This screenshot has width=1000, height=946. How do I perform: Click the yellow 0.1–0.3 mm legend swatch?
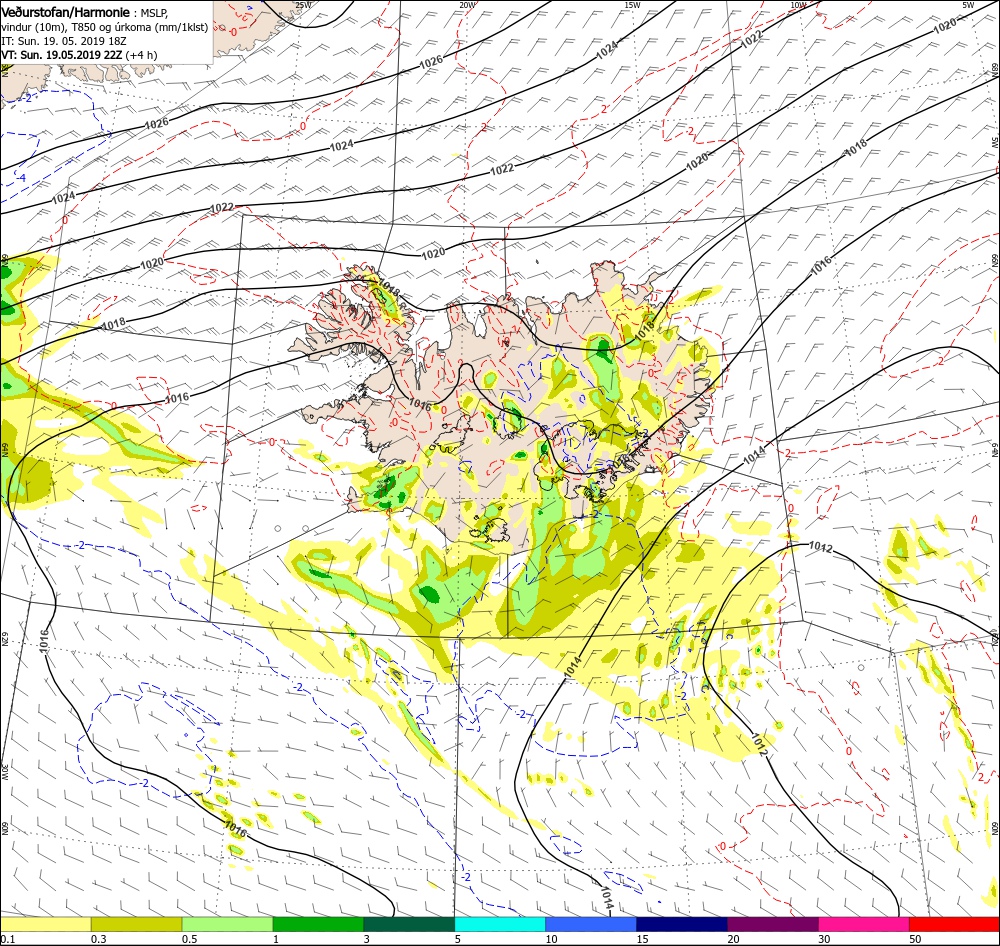pyautogui.click(x=45, y=924)
